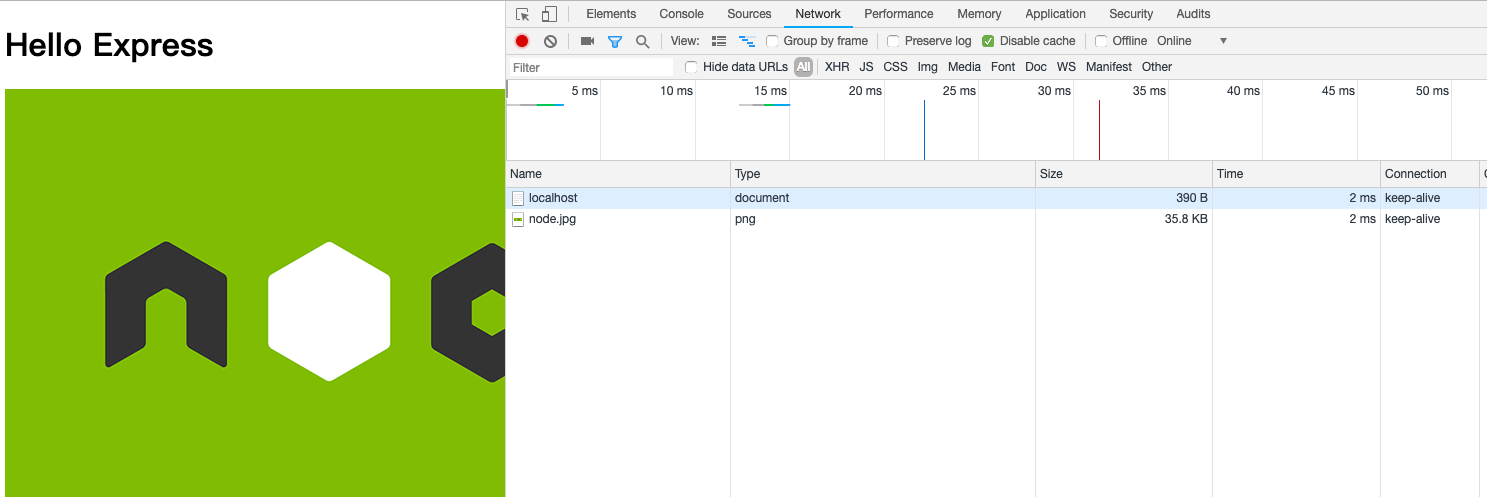Image resolution: width=1487 pixels, height=497 pixels.
Task: Switch to large request rows view icon
Action: 719,41
